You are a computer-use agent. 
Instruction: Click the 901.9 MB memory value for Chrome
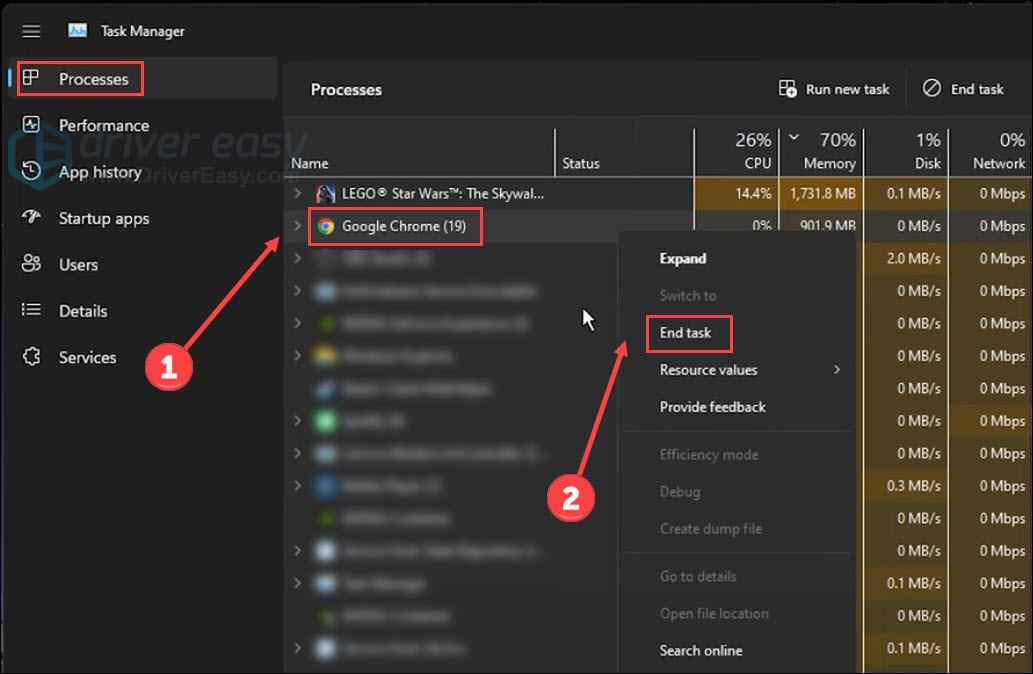point(827,225)
